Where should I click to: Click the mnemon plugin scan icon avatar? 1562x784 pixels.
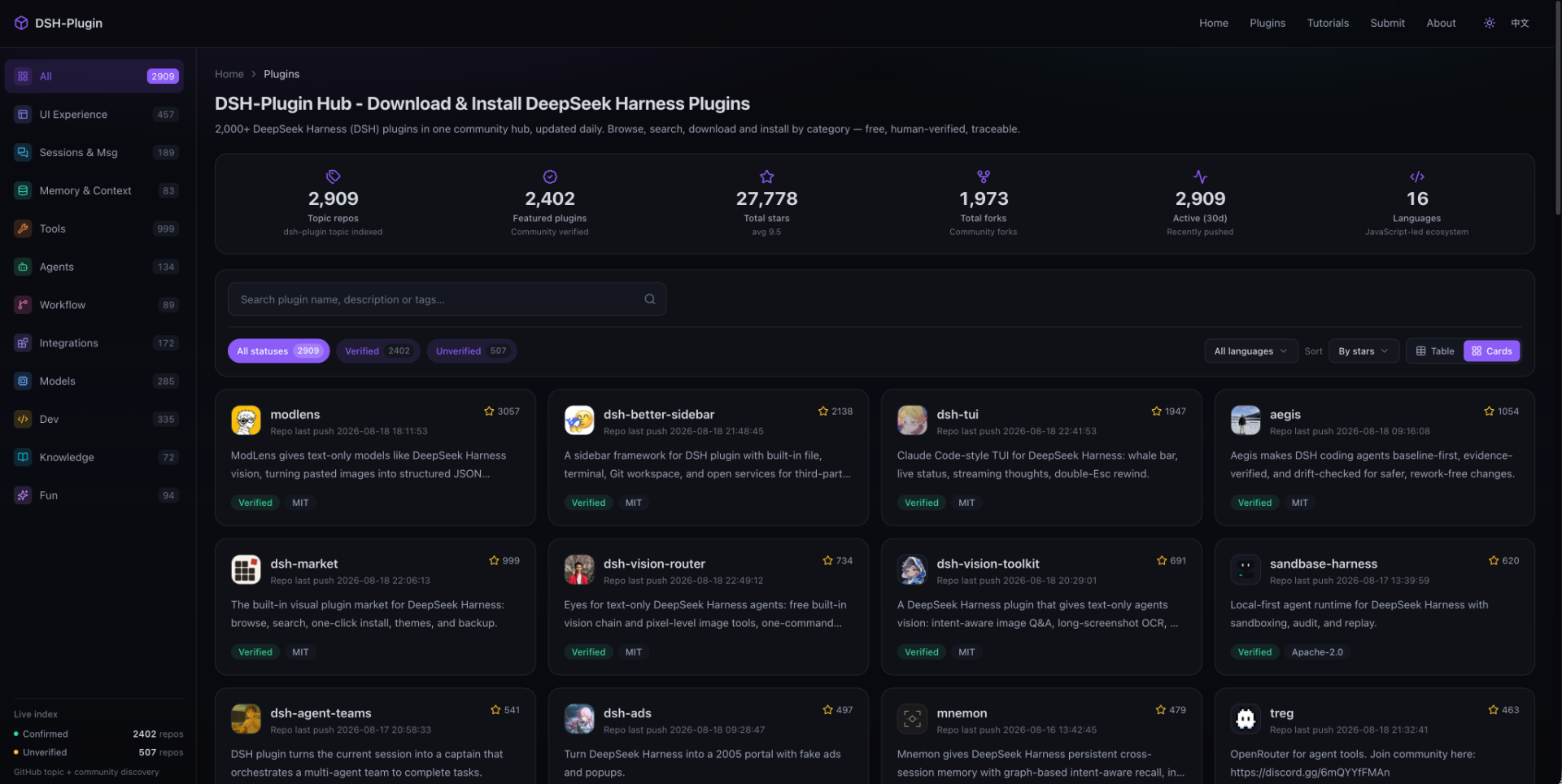coord(912,719)
